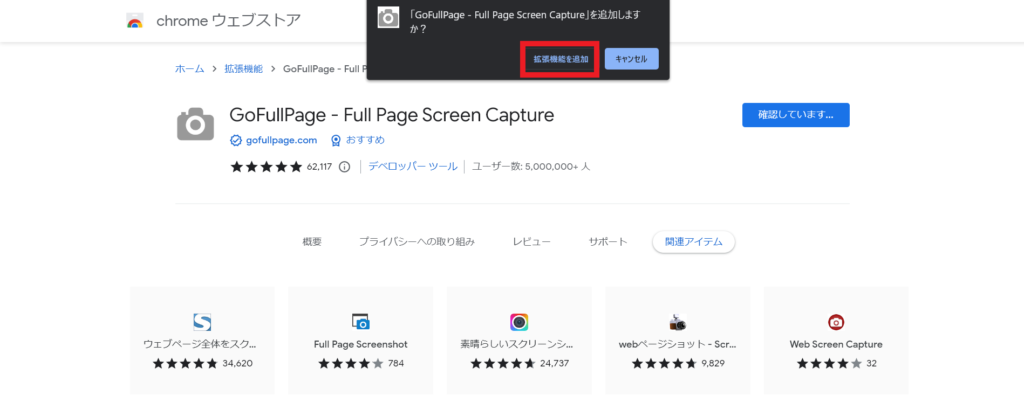Click the ユーザー数: 5,000,000+ 人 text

point(531,166)
